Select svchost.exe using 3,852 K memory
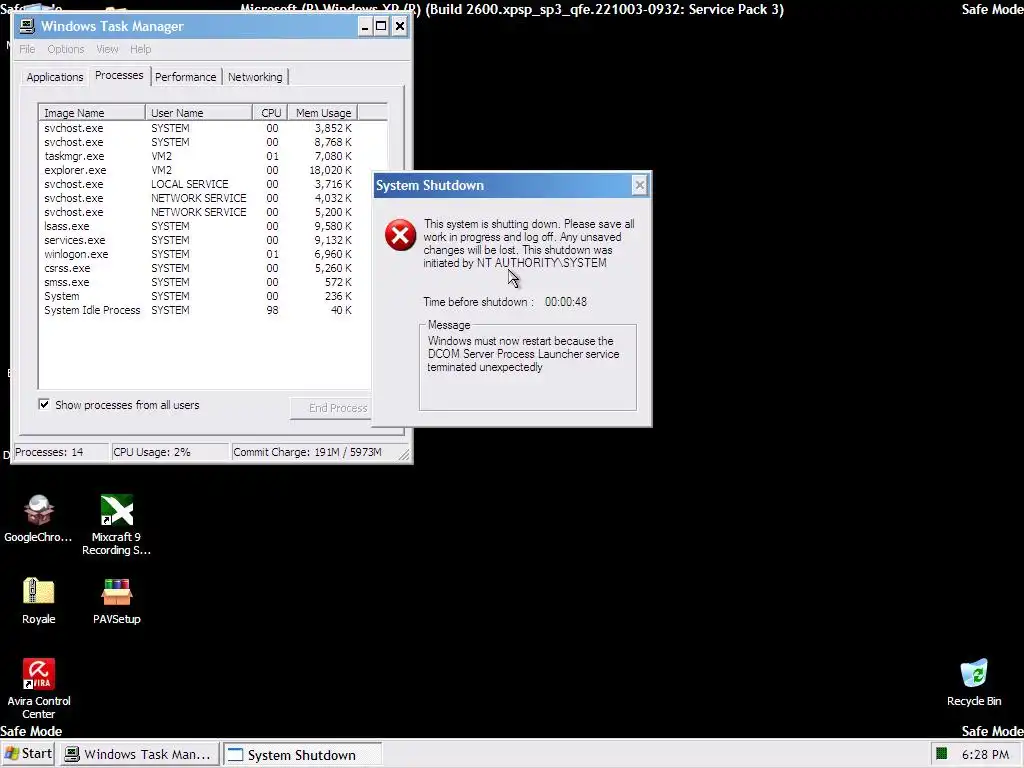 (x=198, y=128)
